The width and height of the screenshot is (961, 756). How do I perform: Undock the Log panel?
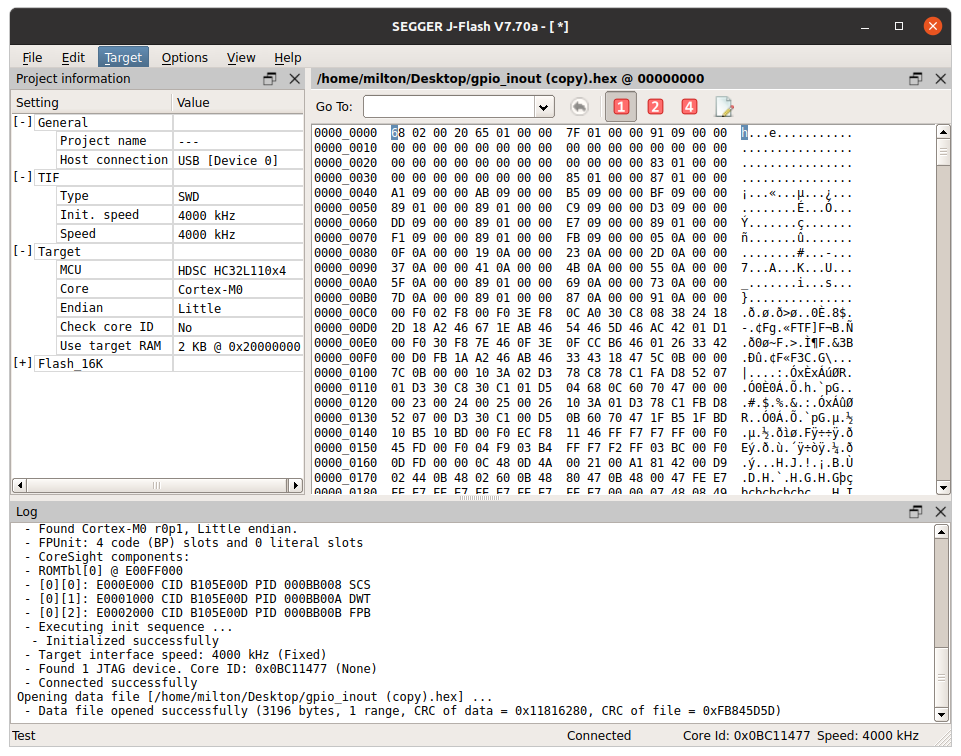(x=916, y=512)
